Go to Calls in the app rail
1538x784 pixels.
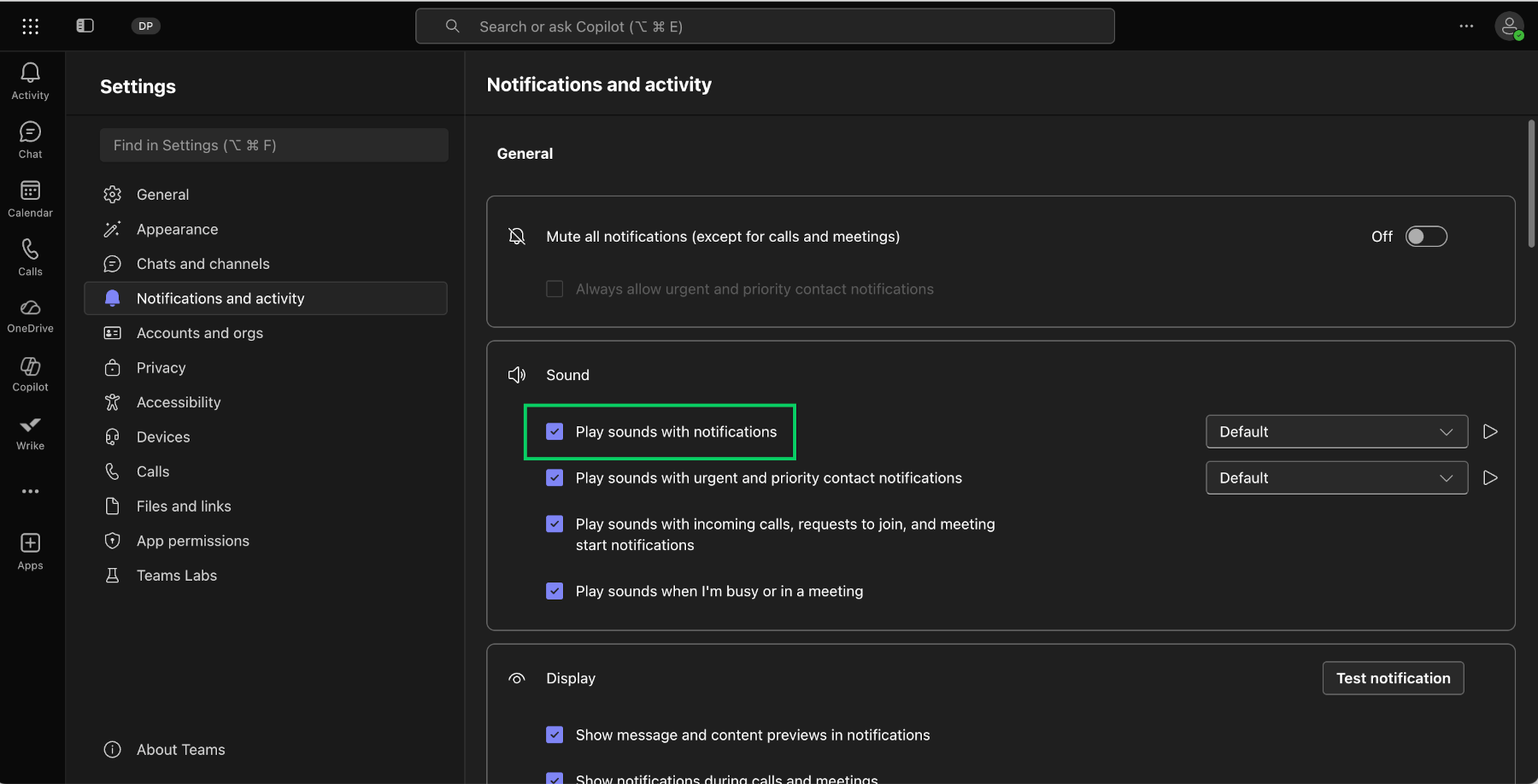(30, 257)
